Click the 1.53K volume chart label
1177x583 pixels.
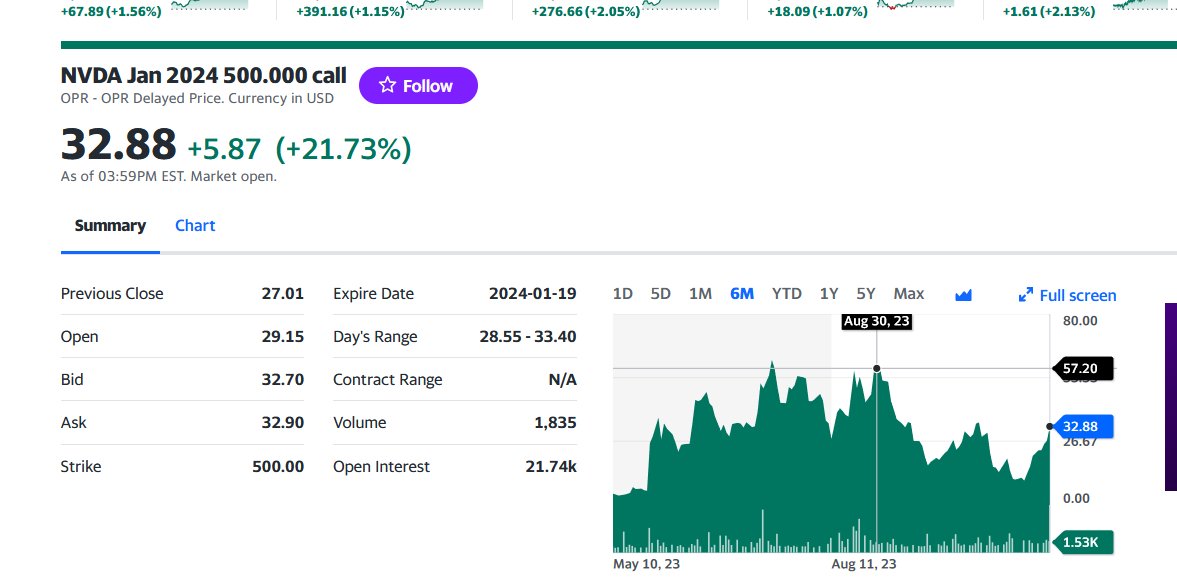tap(1083, 542)
